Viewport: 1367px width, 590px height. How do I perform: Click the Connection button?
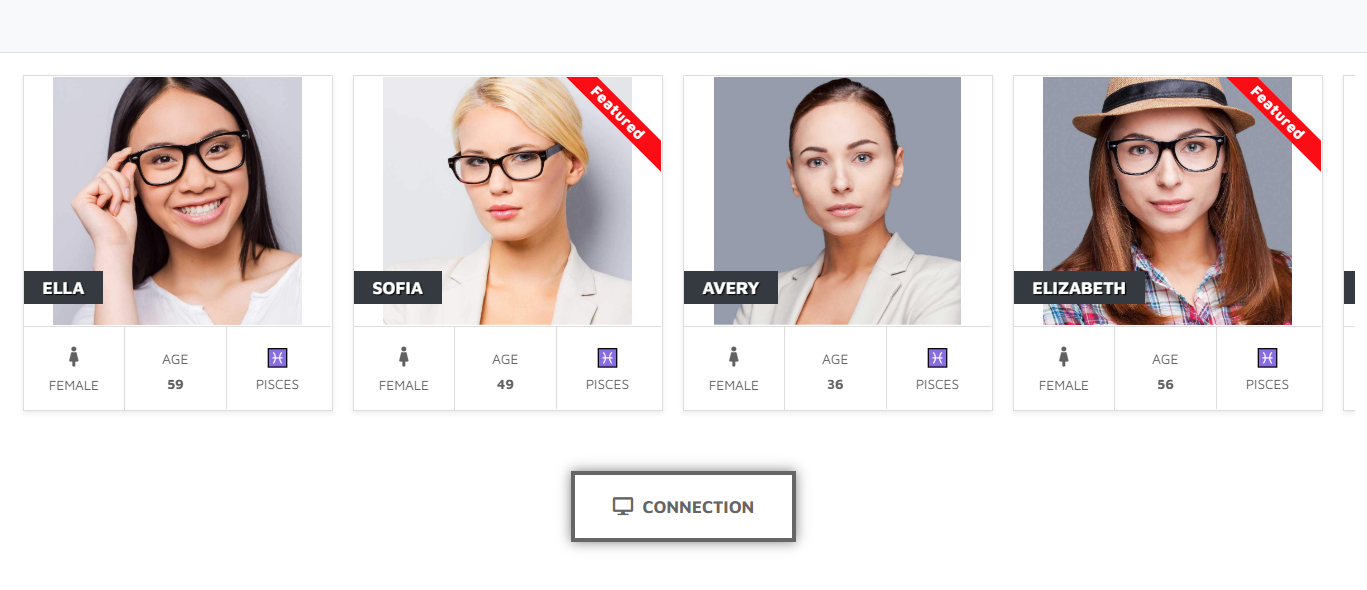[x=683, y=507]
